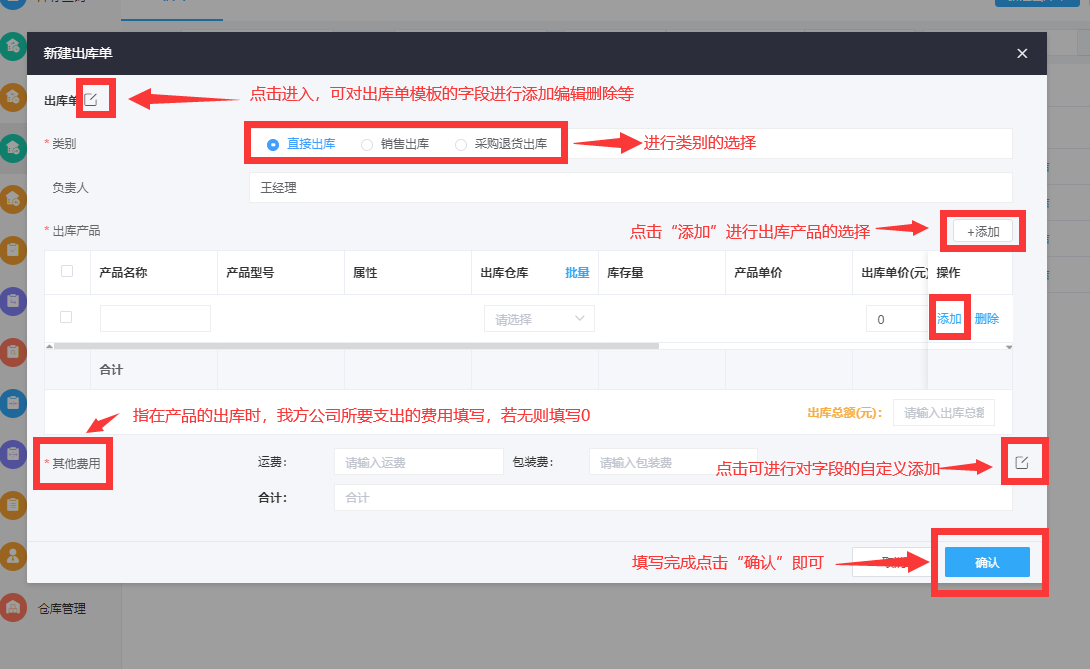Screen dimensions: 1090x669
Task: Click the 出库总额(元) orange label
Action: coord(845,413)
